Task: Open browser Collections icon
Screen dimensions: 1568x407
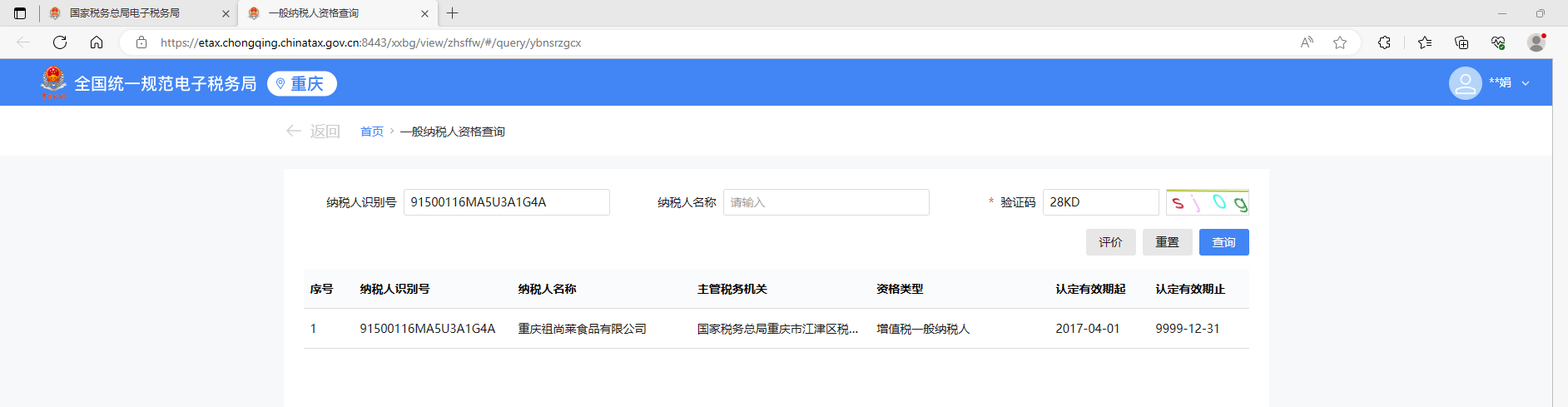Action: (x=1461, y=42)
